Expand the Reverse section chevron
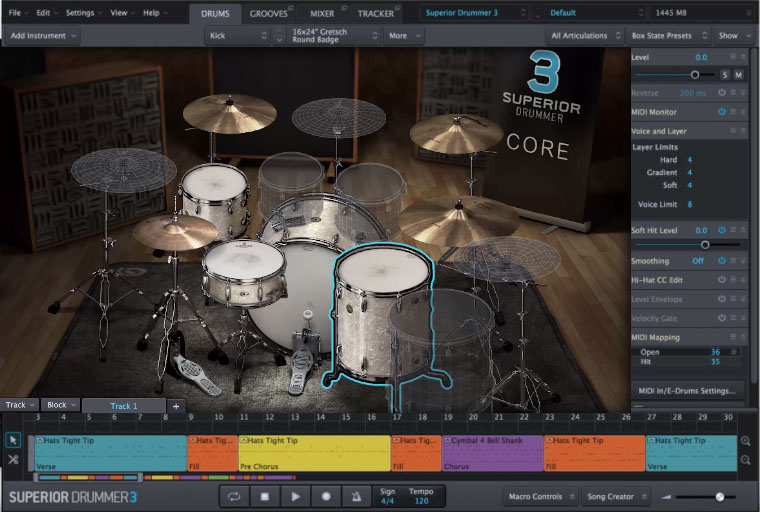This screenshot has width=760, height=512. tap(743, 92)
